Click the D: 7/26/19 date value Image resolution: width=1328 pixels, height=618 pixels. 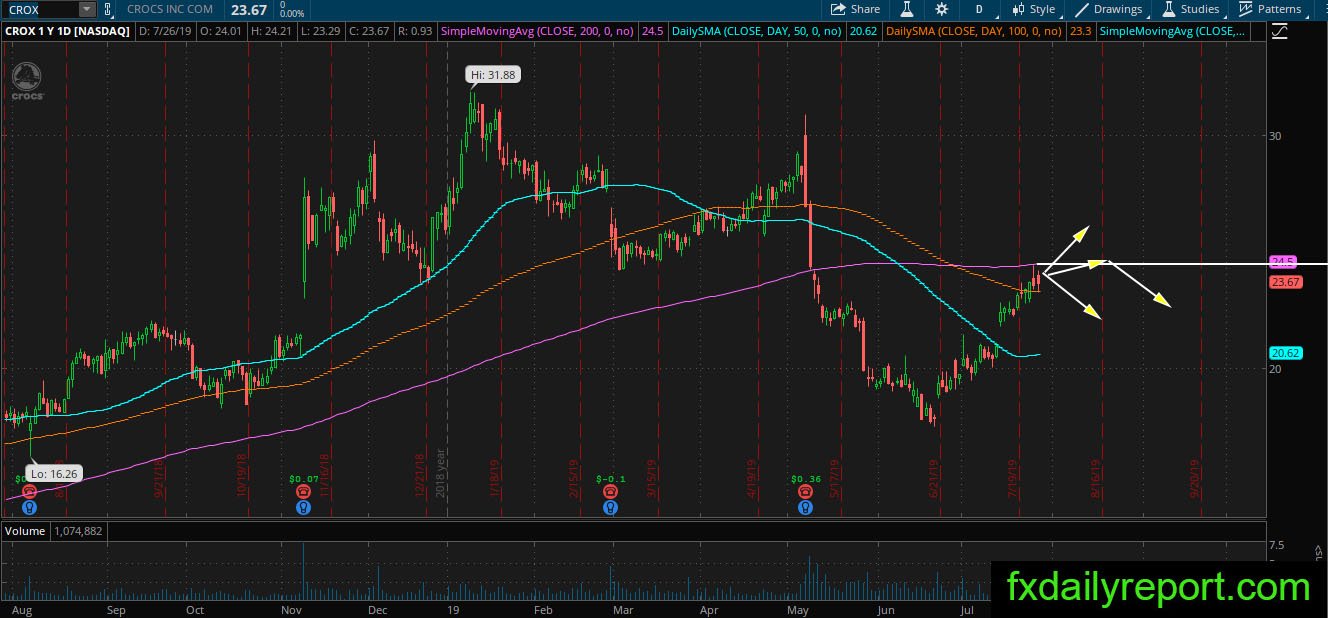tap(166, 32)
